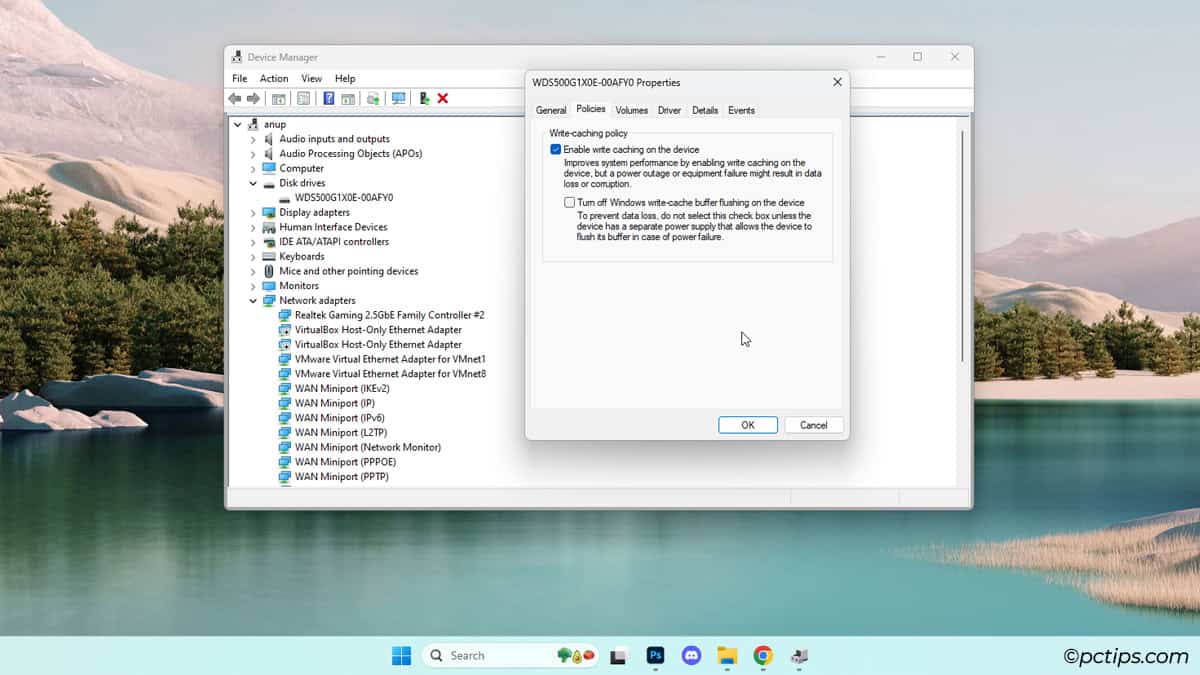The width and height of the screenshot is (1200, 675).
Task: Click the Show/Hide Action Pane toolbar icon
Action: tap(348, 98)
